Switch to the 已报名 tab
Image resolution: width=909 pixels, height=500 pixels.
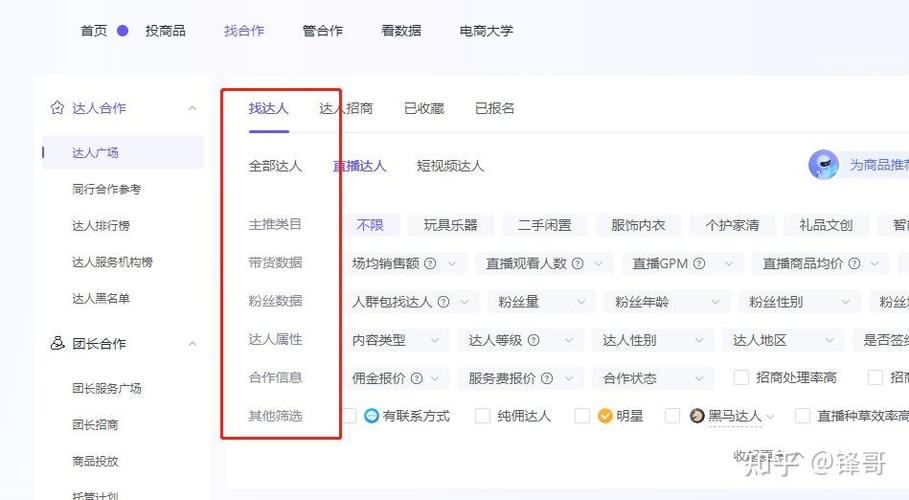(495, 108)
